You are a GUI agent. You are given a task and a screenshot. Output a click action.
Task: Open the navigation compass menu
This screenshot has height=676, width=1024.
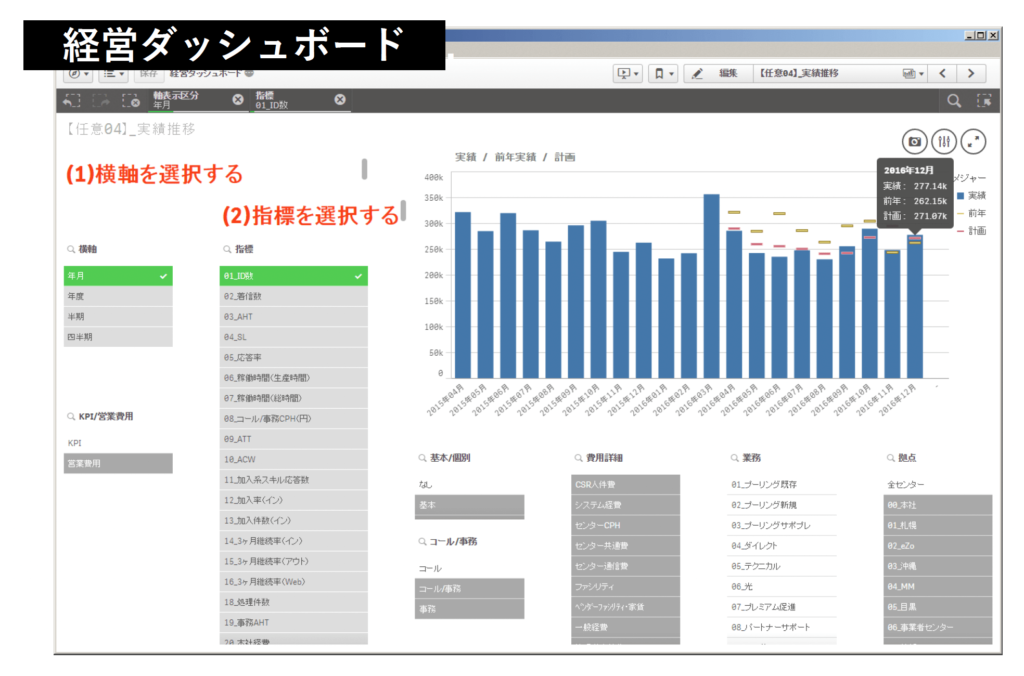78,74
